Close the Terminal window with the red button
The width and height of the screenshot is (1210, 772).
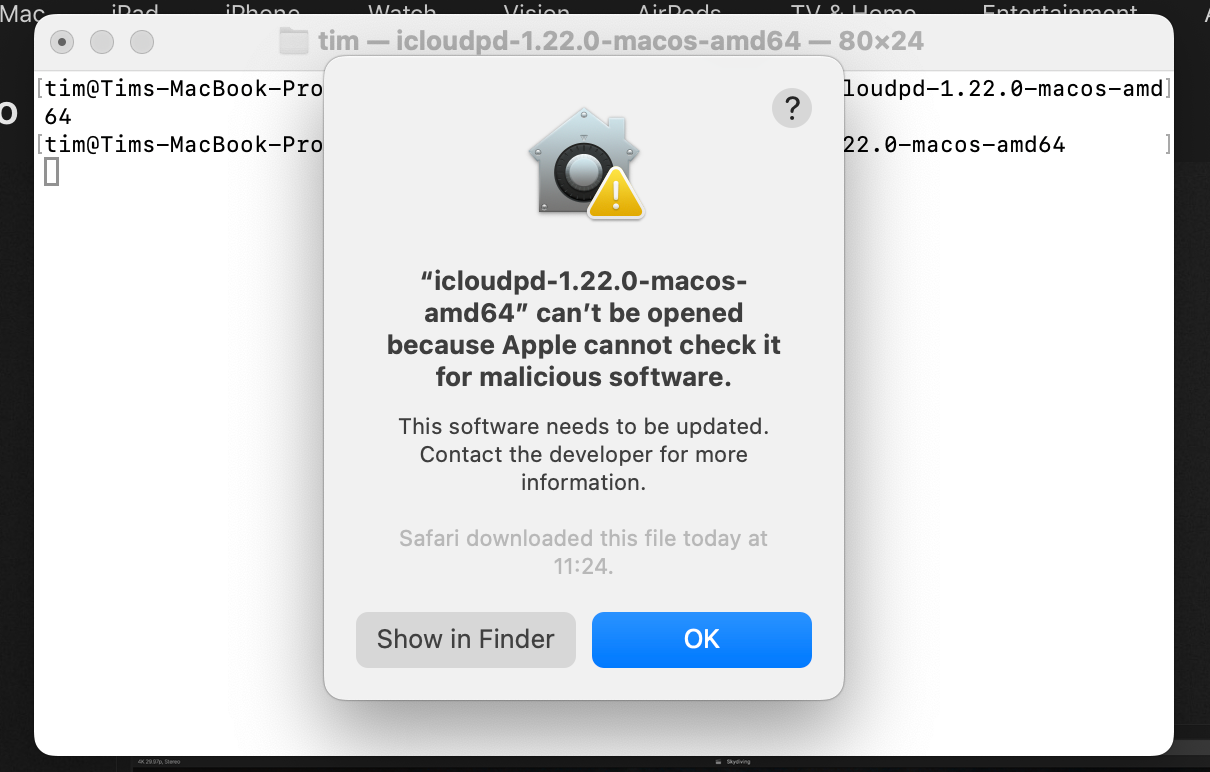click(62, 42)
